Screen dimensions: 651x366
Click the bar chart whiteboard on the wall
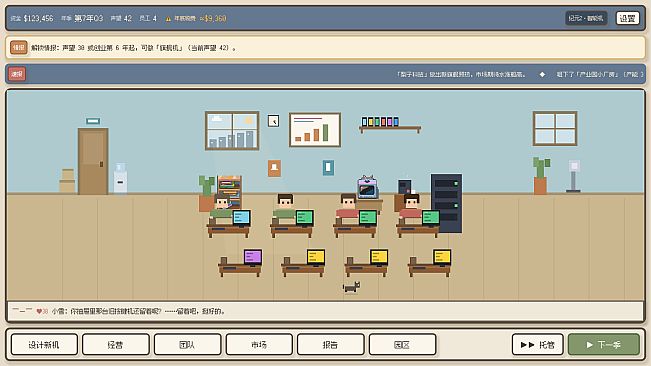[315, 130]
